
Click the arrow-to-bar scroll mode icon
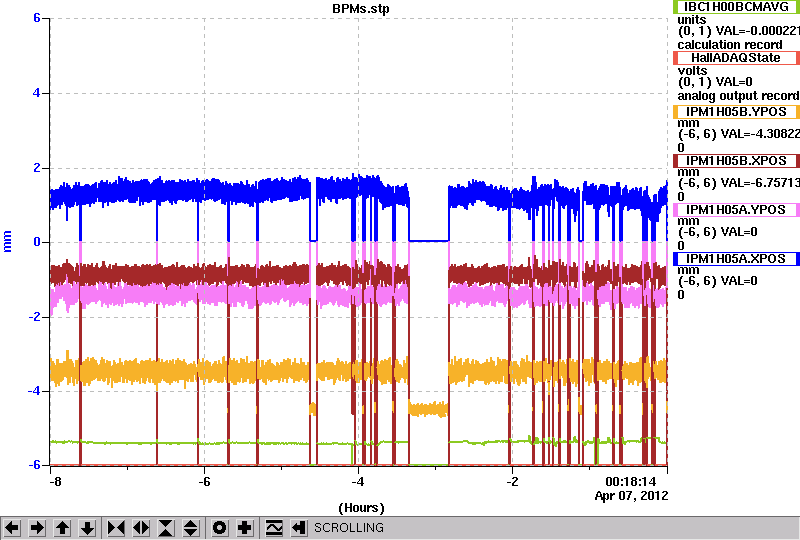[x=298, y=528]
